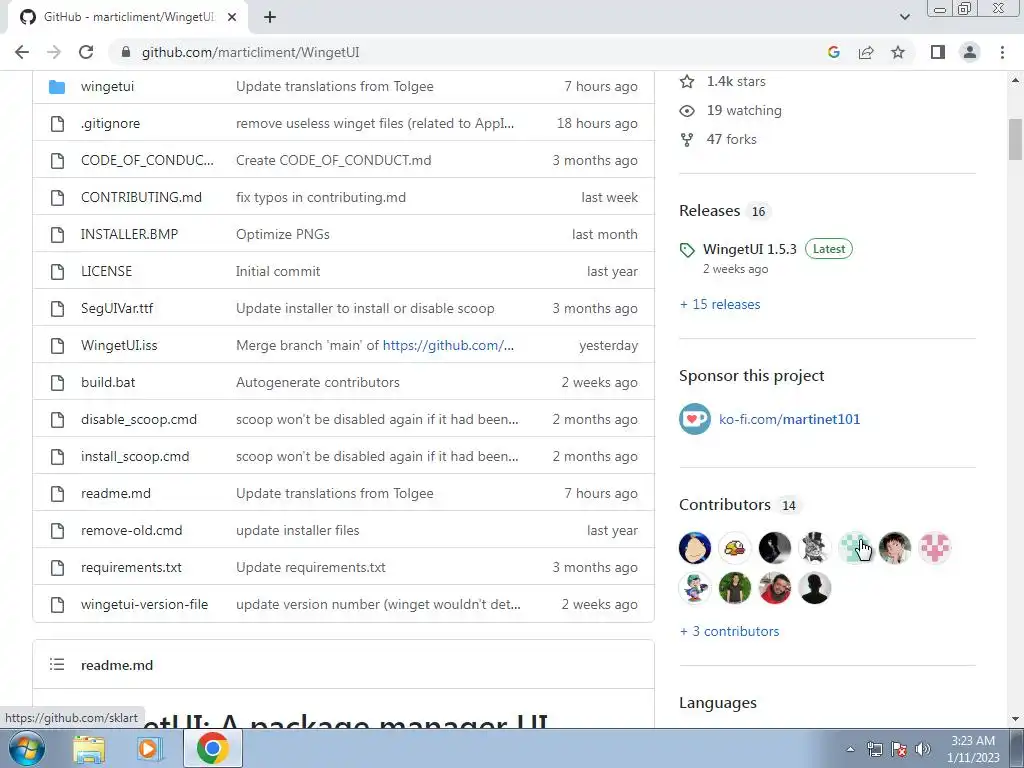The image size is (1024, 768).
Task: Show + 3 contributors
Action: 729,632
